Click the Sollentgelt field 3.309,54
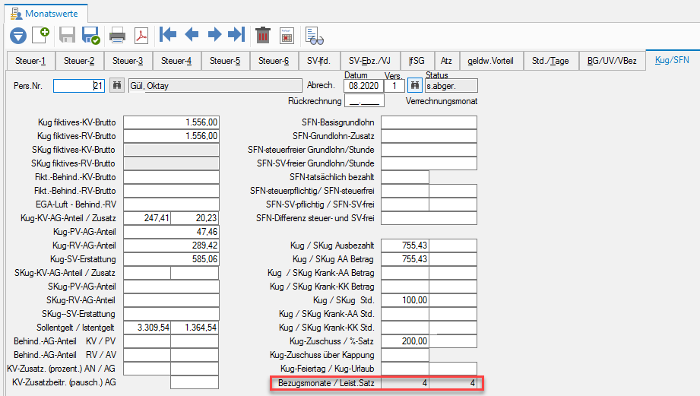 pos(147,327)
